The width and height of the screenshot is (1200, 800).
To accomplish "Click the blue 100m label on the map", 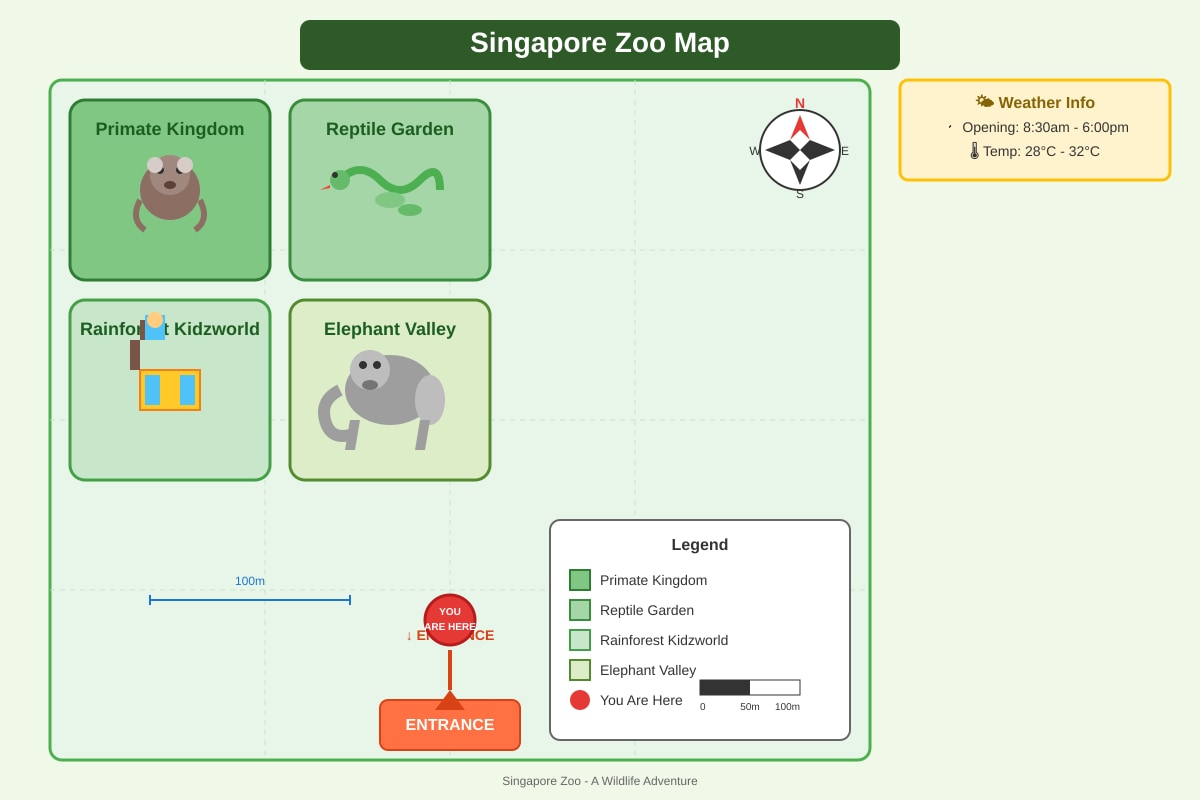I will click(250, 581).
